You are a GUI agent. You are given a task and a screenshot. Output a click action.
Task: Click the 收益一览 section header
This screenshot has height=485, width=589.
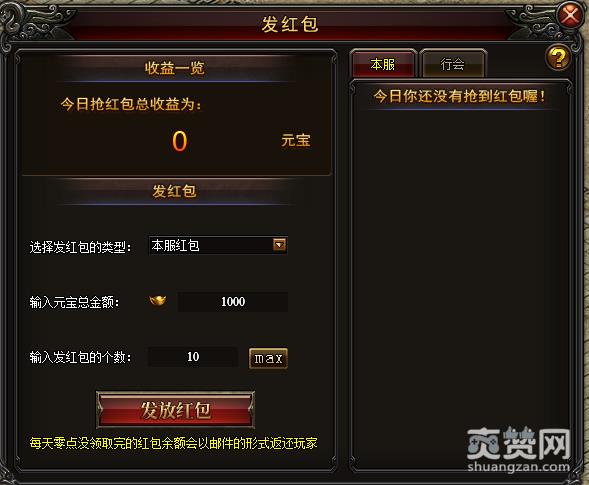pyautogui.click(x=175, y=68)
